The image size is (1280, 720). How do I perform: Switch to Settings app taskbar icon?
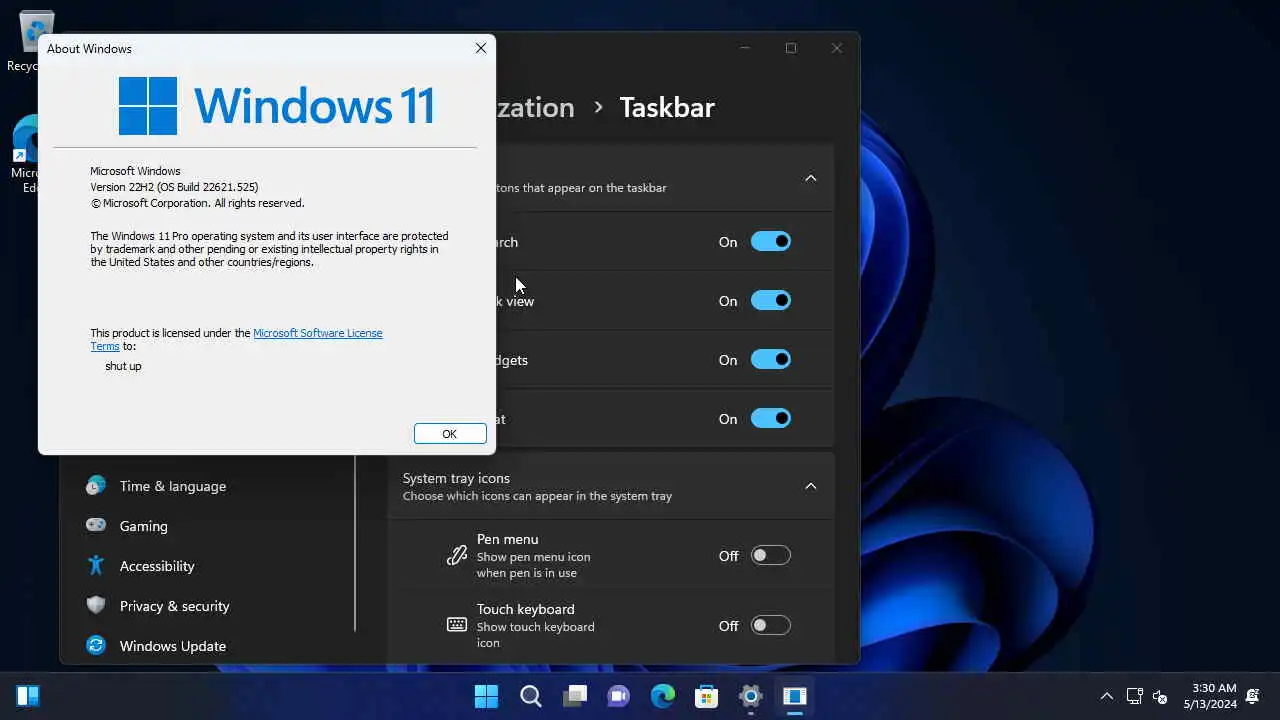(x=750, y=696)
